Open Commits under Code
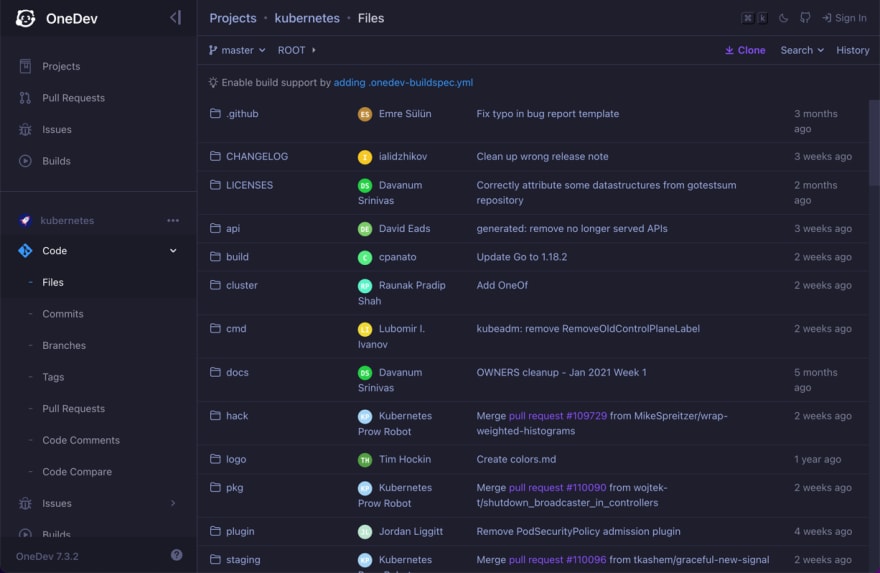This screenshot has height=573, width=880. [x=63, y=314]
